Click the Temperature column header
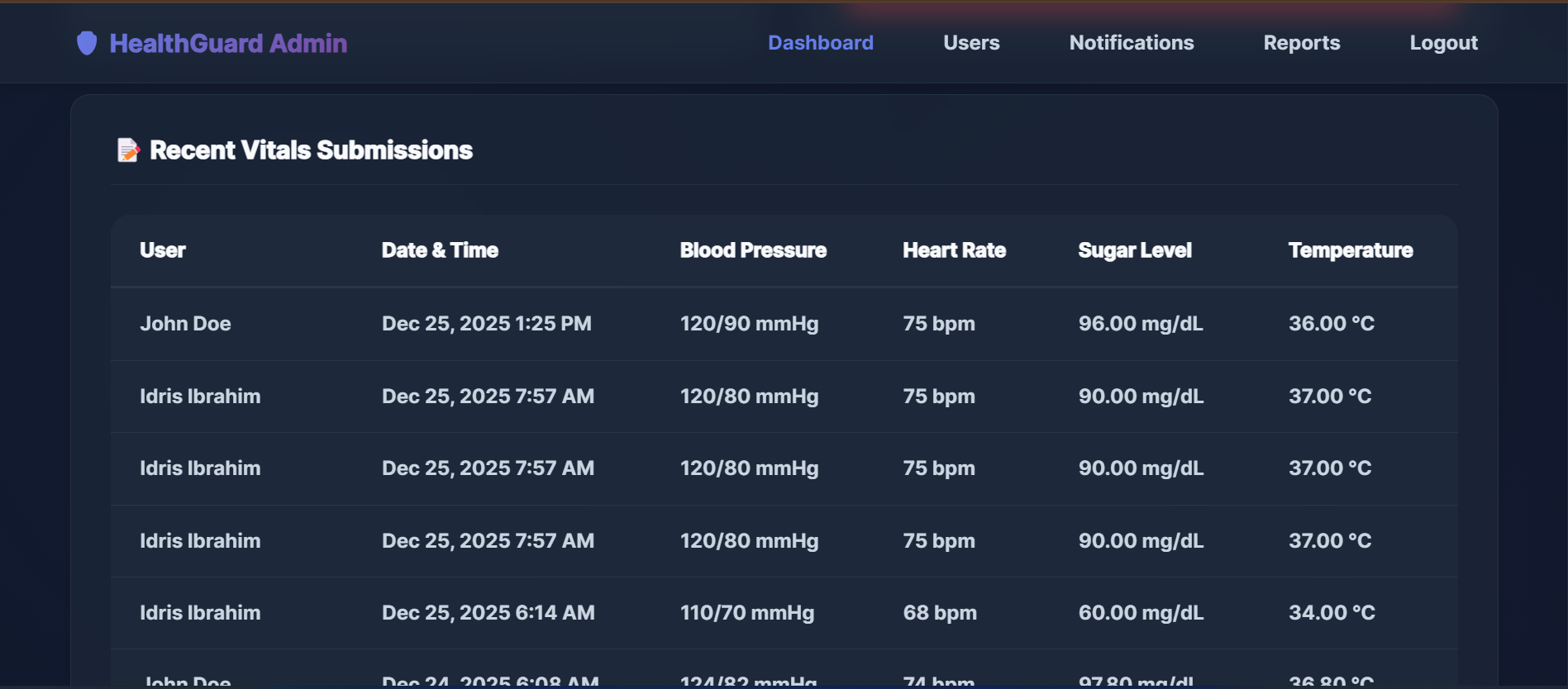The width and height of the screenshot is (1568, 689). point(1350,250)
